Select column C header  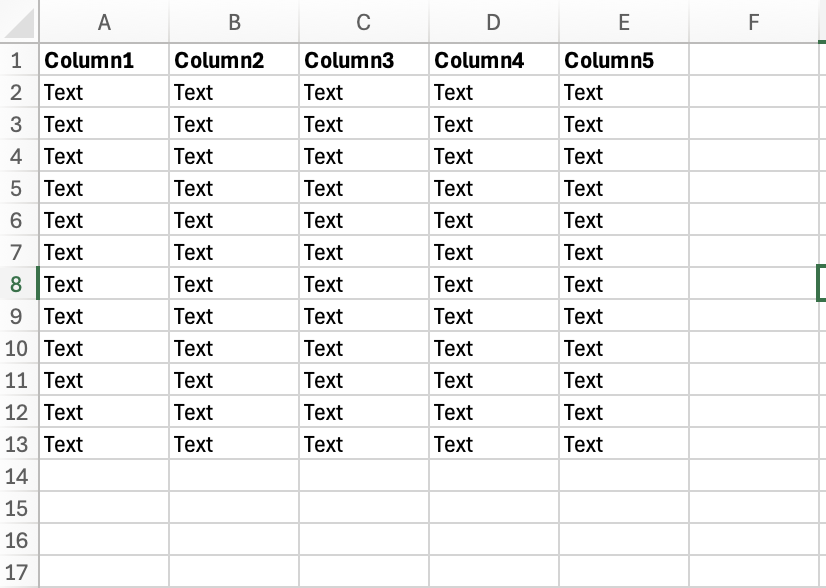click(x=364, y=22)
